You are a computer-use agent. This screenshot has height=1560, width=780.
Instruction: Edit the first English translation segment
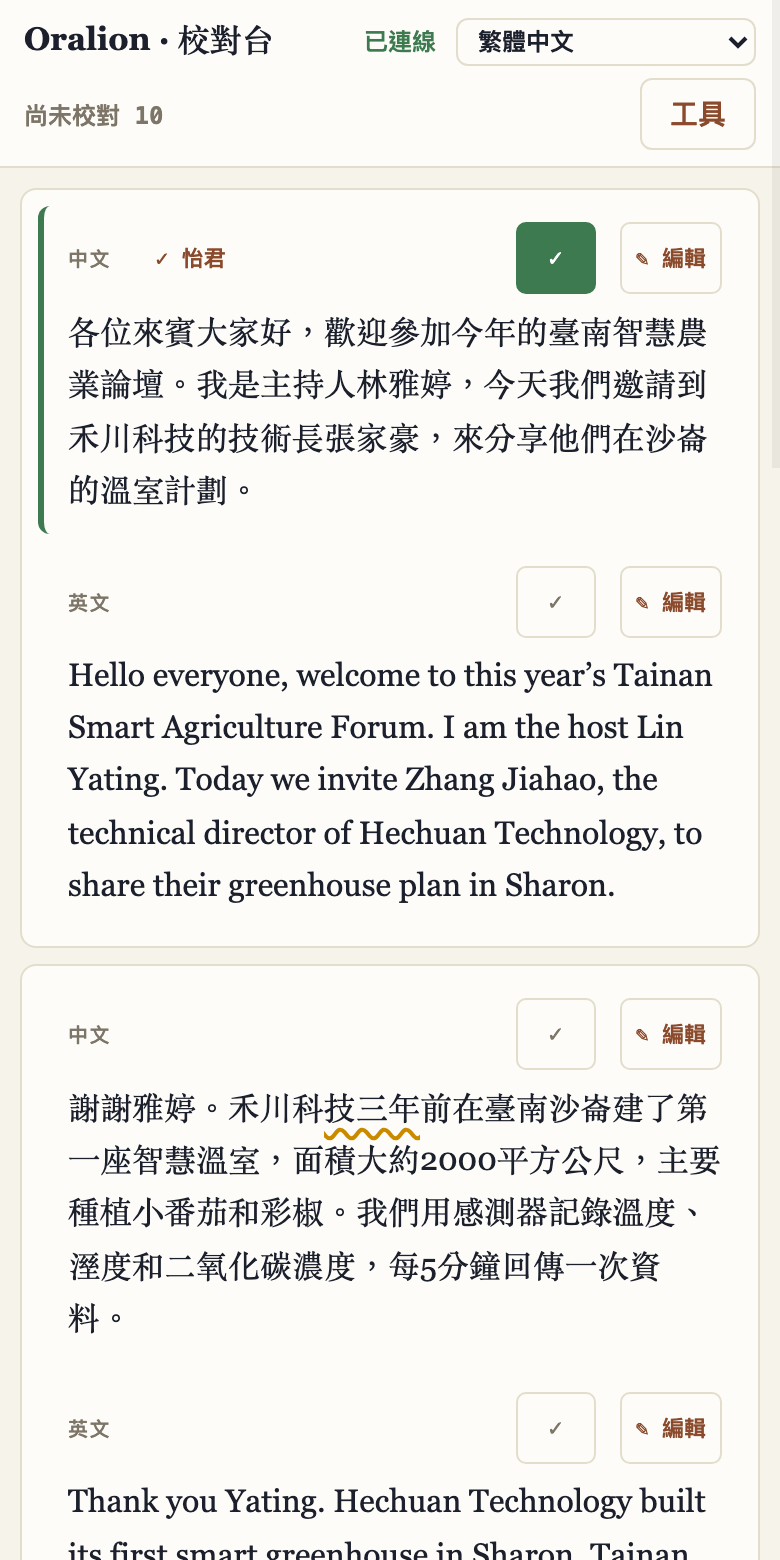pos(671,602)
